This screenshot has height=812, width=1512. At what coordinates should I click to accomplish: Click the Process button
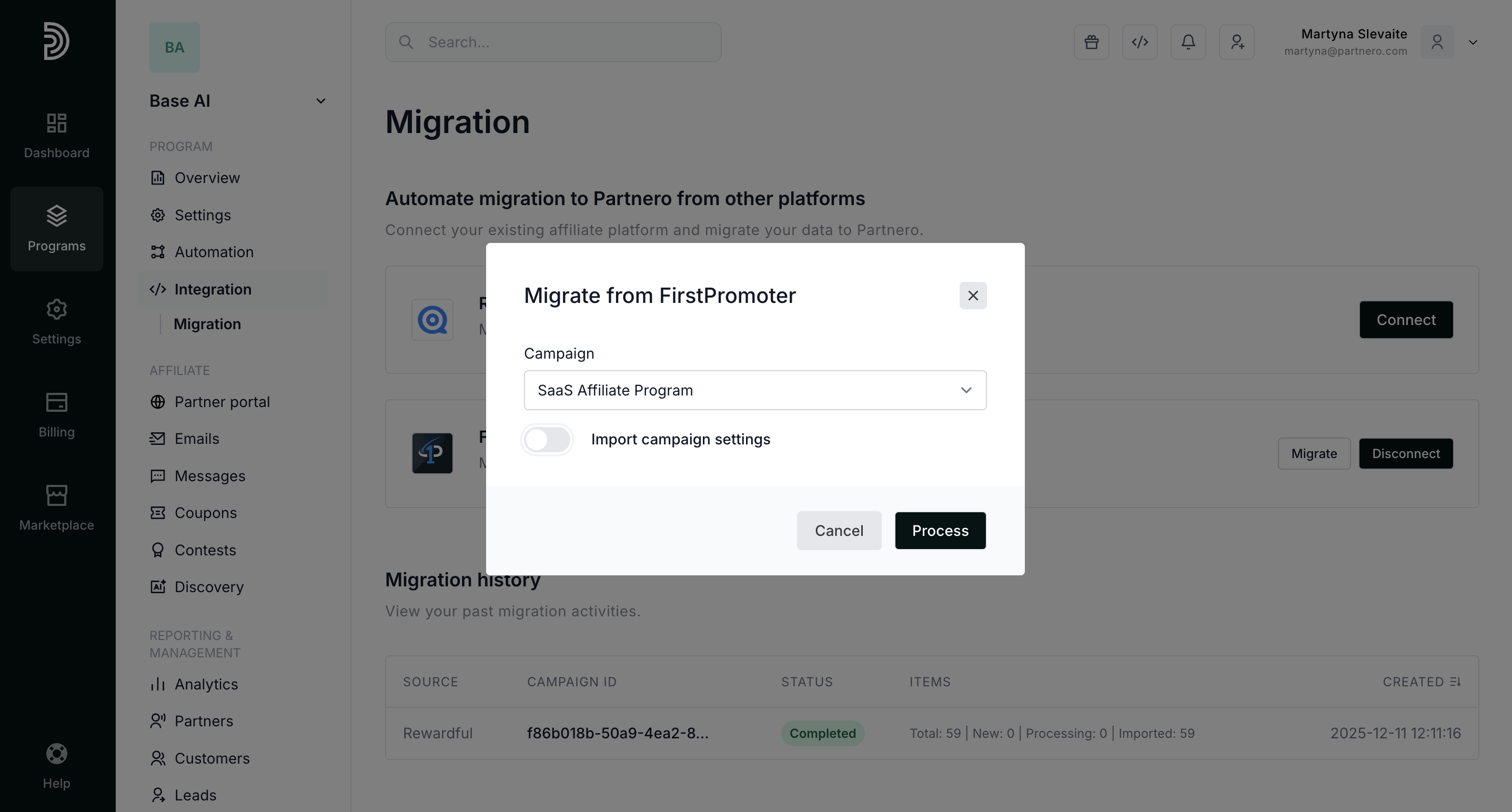pyautogui.click(x=940, y=531)
